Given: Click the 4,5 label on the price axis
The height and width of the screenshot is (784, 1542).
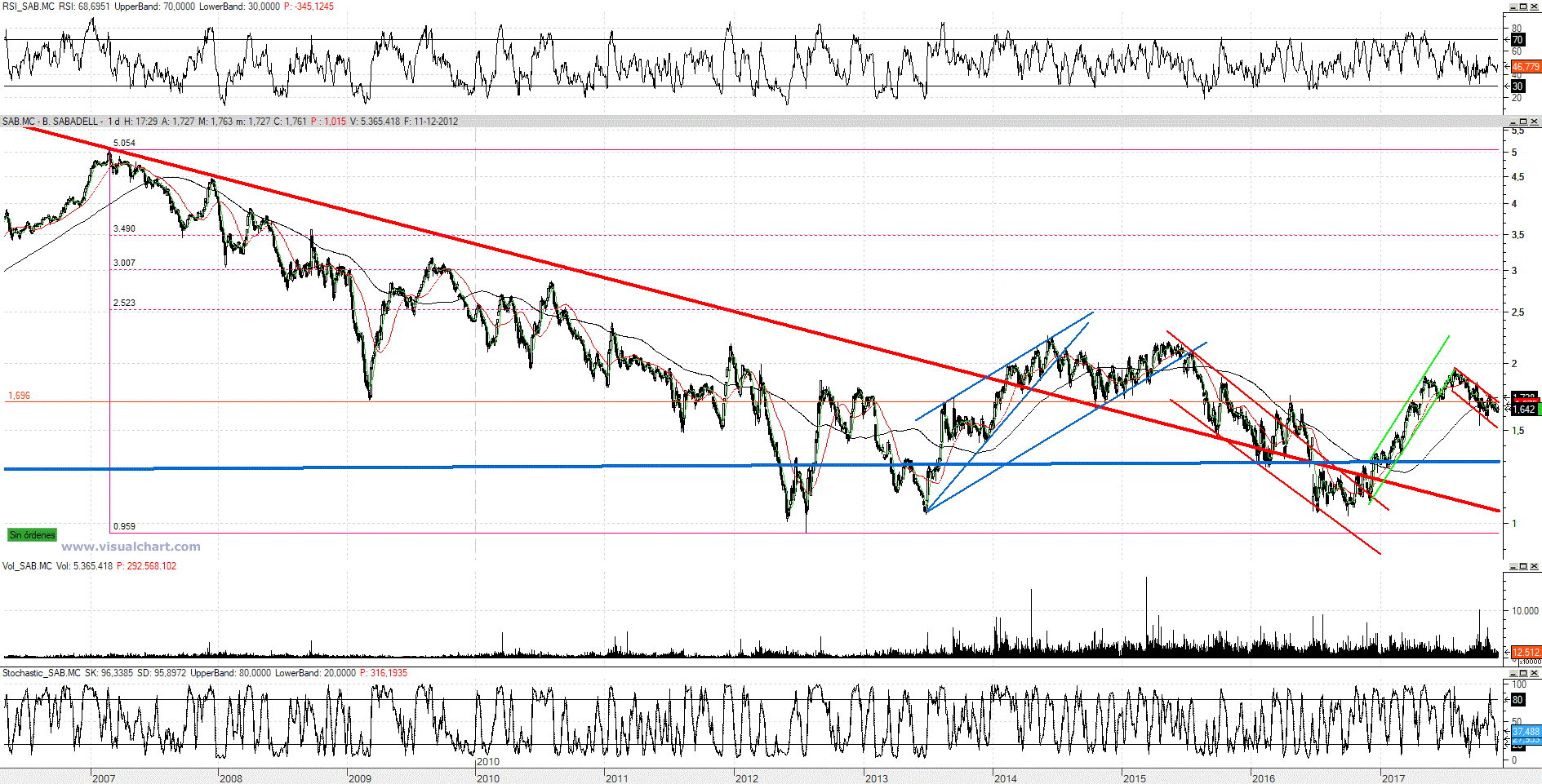Looking at the screenshot, I should (x=1518, y=177).
